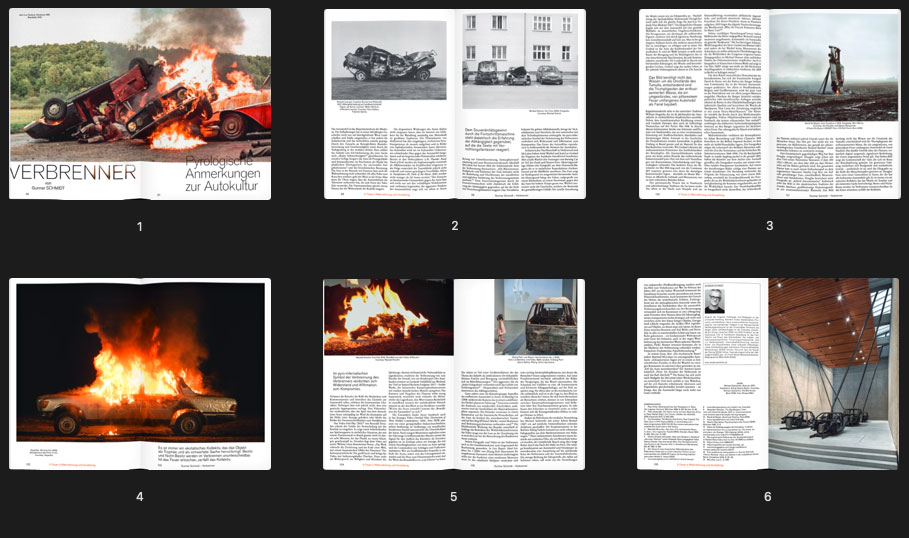Click the apartment building photo in spread 2
Viewport: 909px width, 538px height.
520,62
